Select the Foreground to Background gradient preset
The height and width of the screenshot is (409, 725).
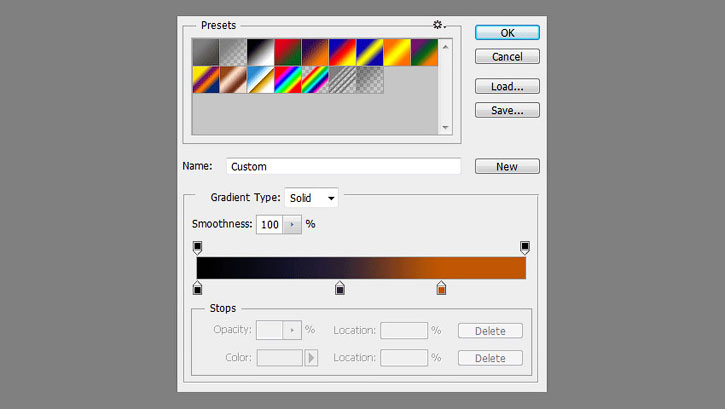point(206,52)
